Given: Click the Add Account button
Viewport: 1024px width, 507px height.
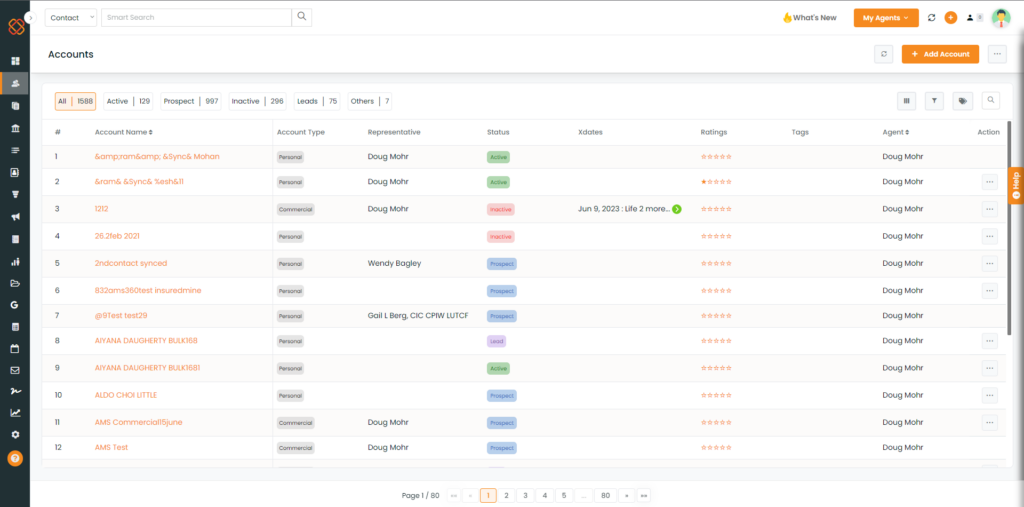Looking at the screenshot, I should coord(940,54).
